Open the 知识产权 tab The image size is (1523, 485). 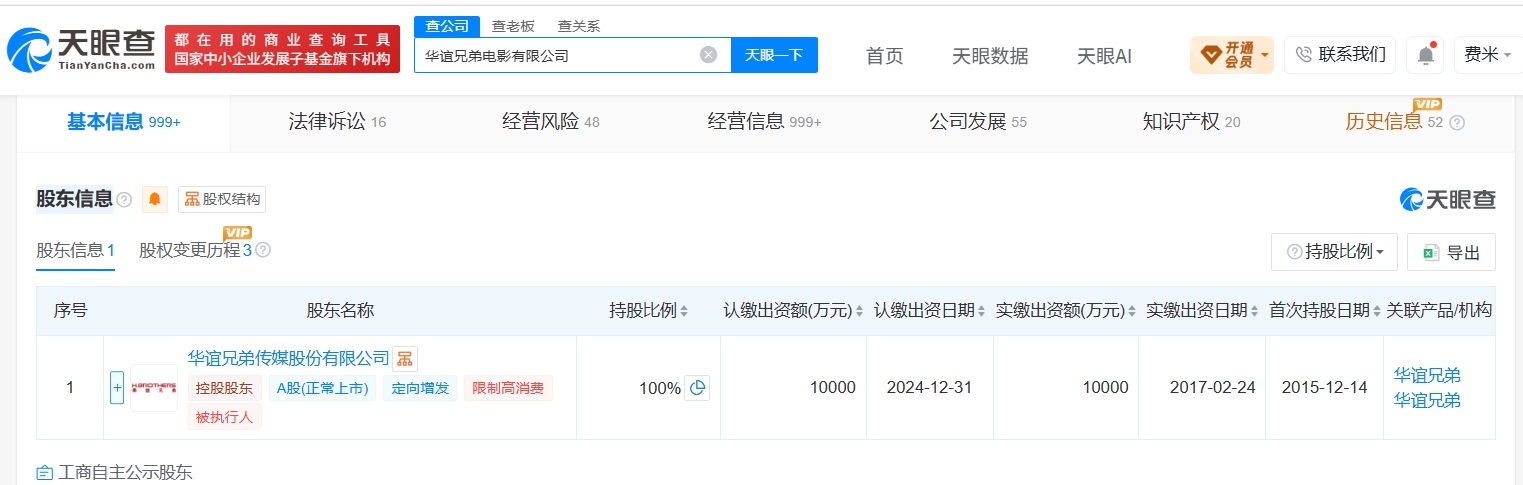point(1191,123)
